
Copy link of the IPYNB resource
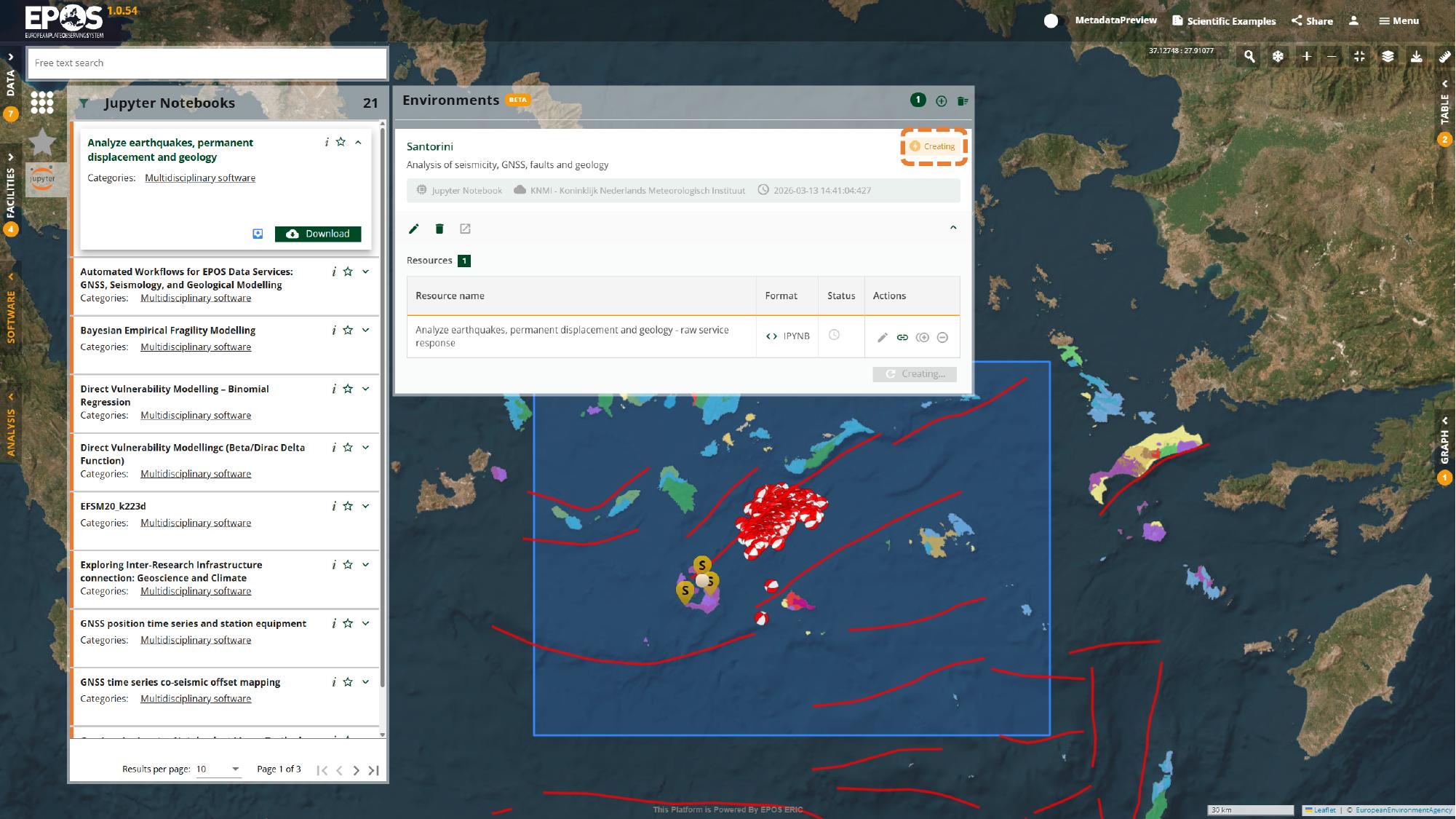[902, 337]
